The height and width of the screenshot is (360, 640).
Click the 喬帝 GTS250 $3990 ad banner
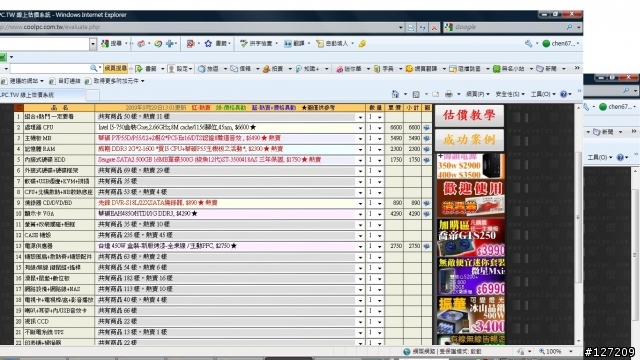coord(471,238)
